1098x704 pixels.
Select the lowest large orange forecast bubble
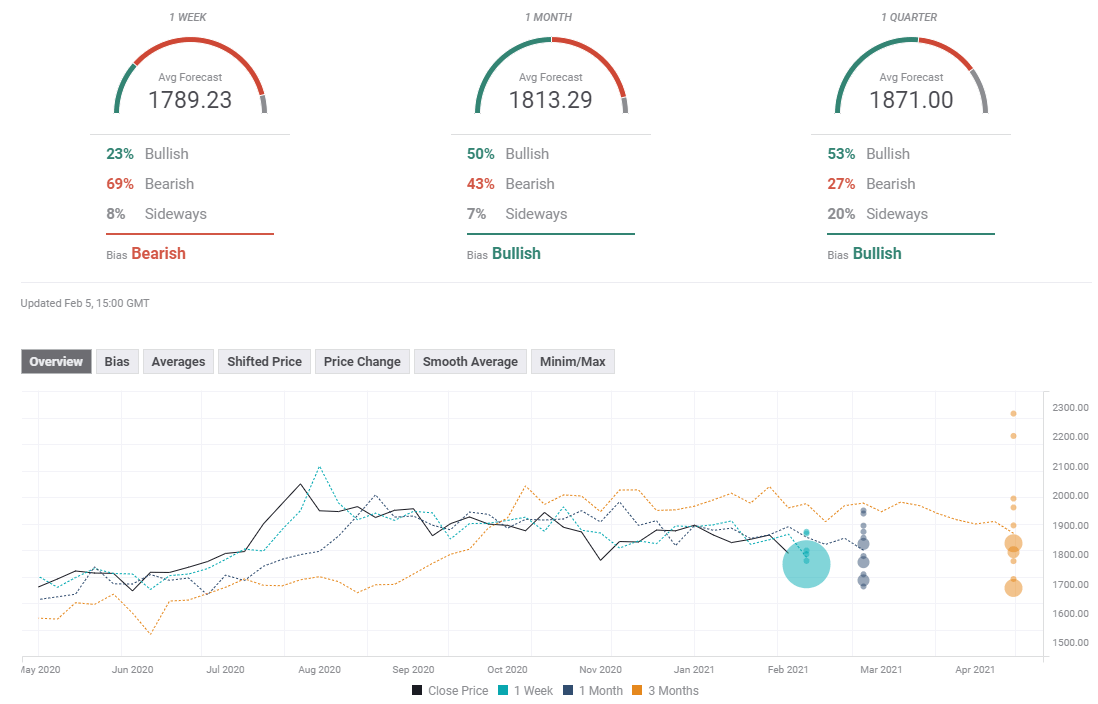coord(1013,588)
